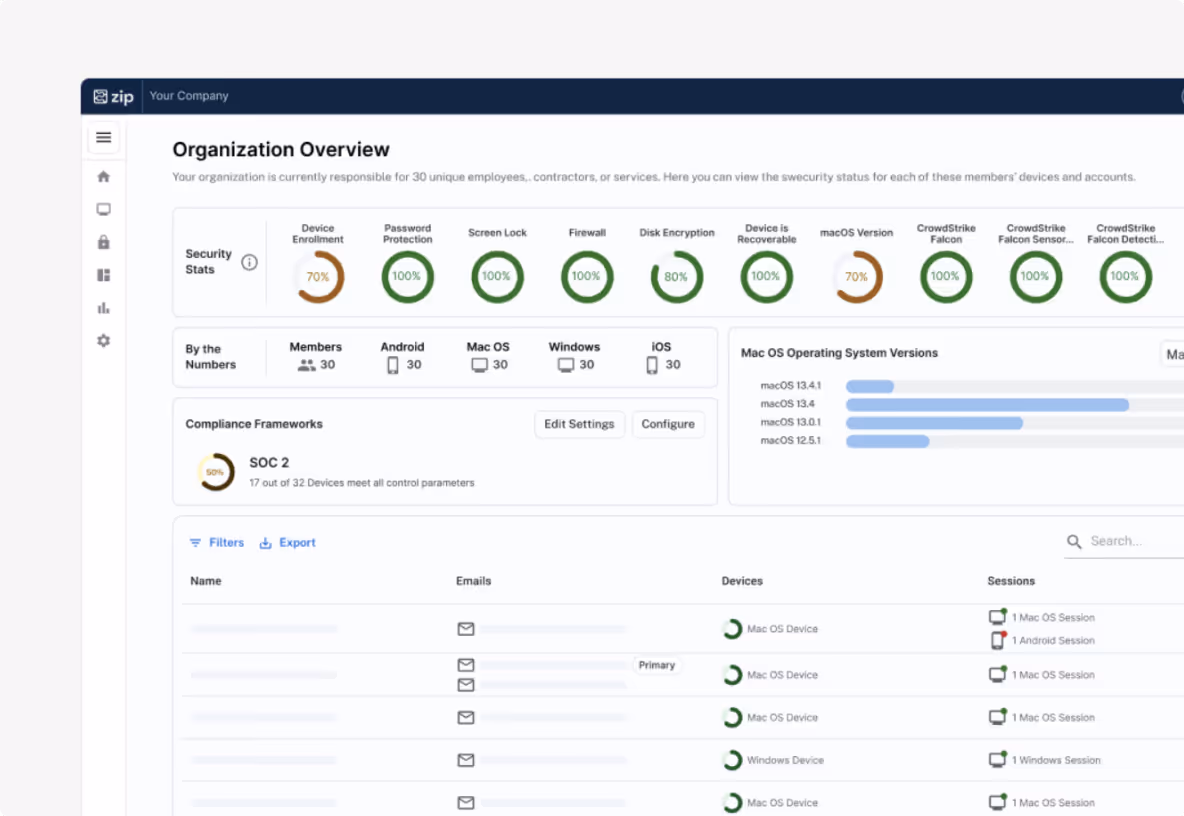Click the email icon in the first member row
Viewport: 1184px width, 816px height.
[x=466, y=629]
